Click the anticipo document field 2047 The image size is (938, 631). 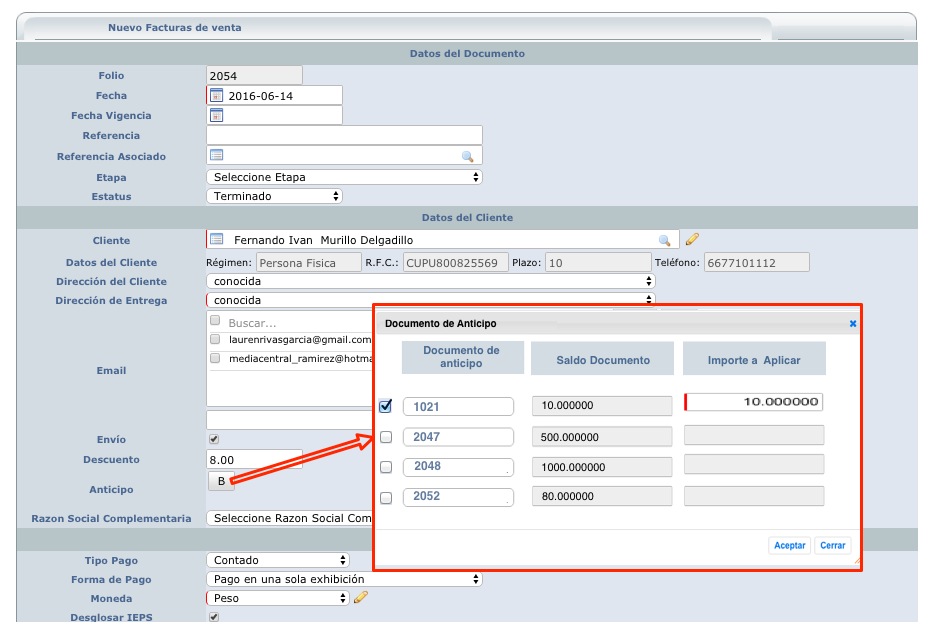pos(458,437)
